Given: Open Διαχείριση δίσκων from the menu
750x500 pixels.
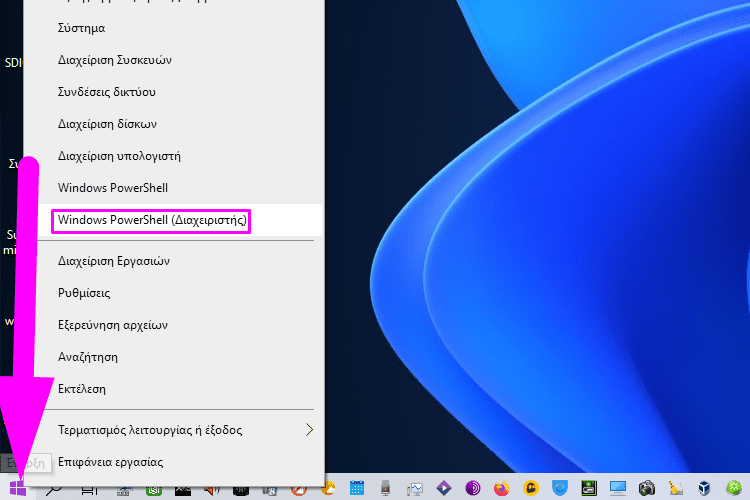Looking at the screenshot, I should pyautogui.click(x=174, y=124).
